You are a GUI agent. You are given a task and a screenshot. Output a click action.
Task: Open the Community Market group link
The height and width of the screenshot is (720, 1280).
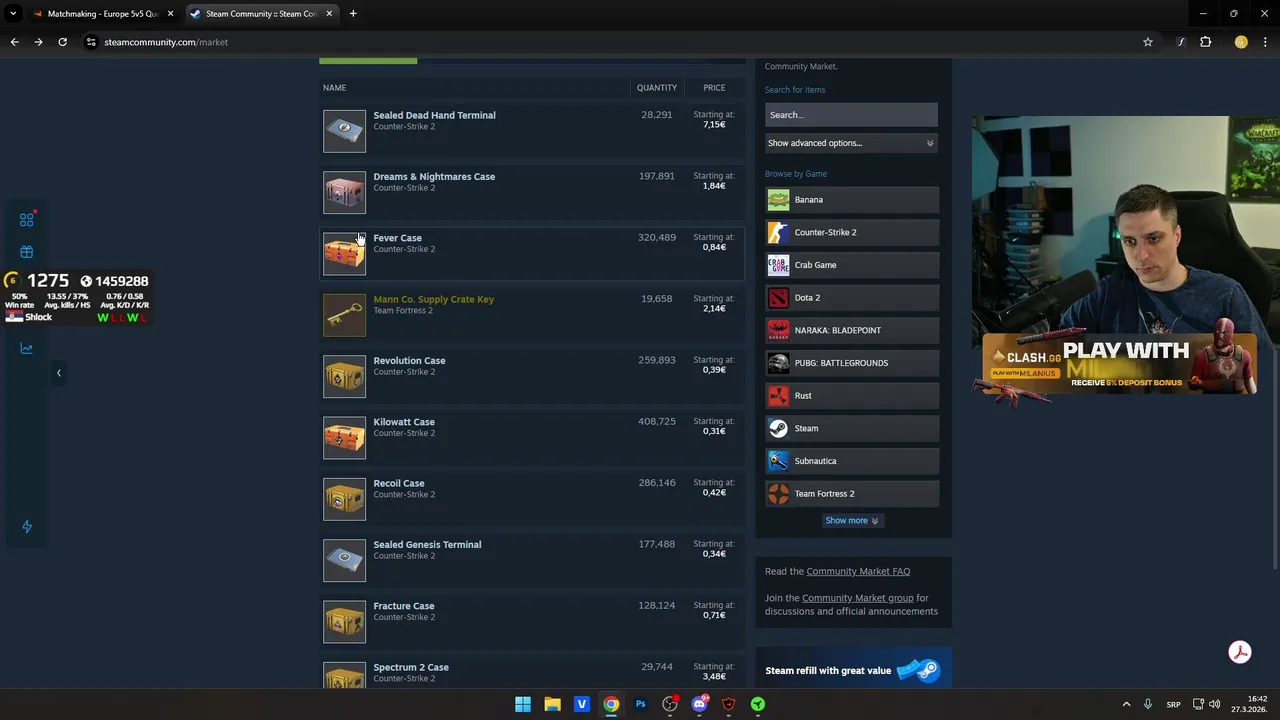[857, 598]
